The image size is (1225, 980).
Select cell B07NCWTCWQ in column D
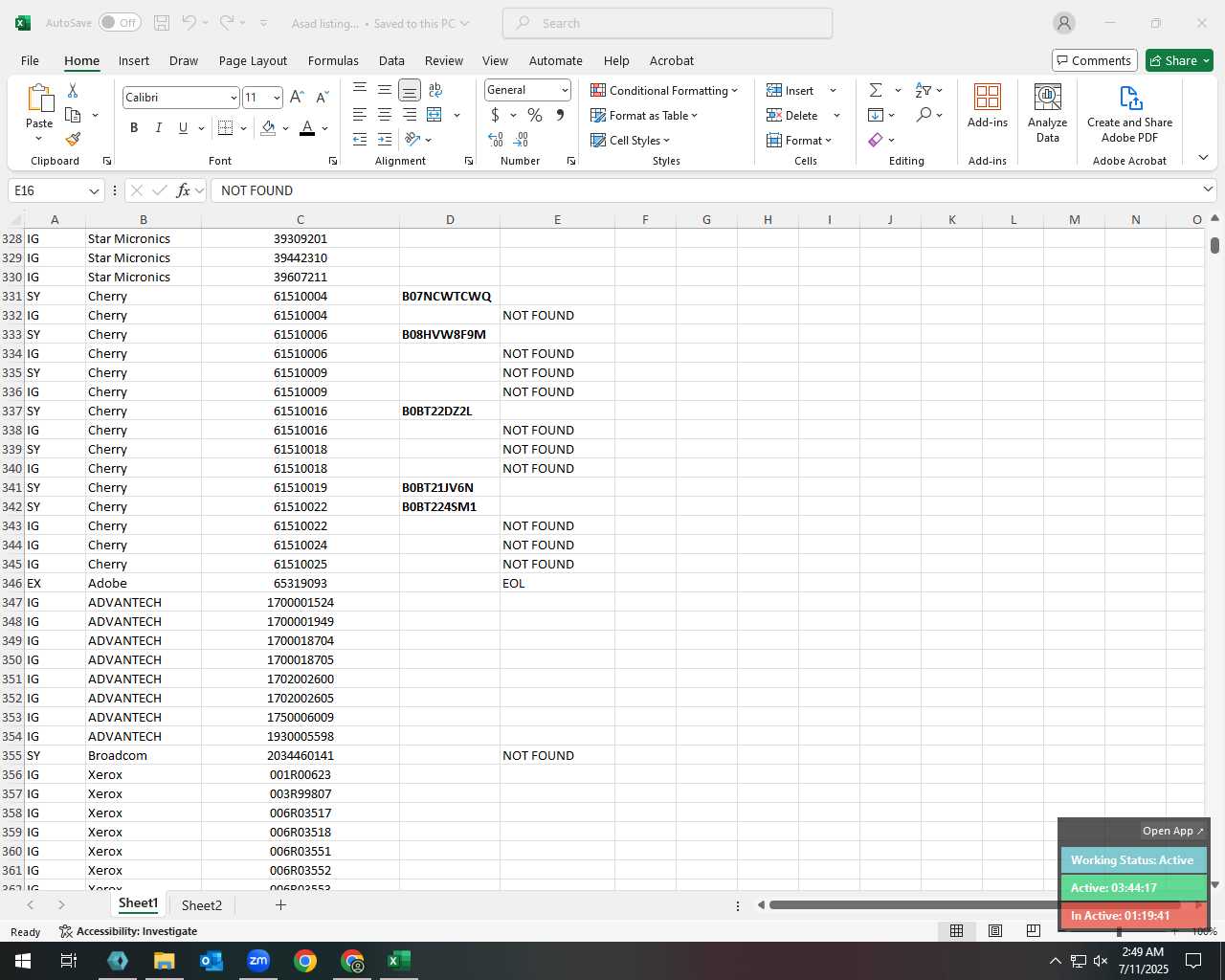[450, 297]
